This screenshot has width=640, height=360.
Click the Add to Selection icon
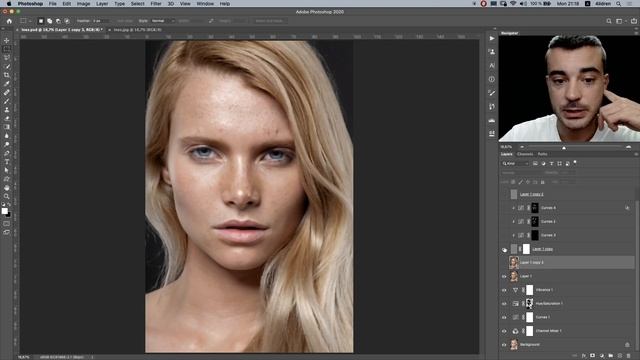point(49,21)
